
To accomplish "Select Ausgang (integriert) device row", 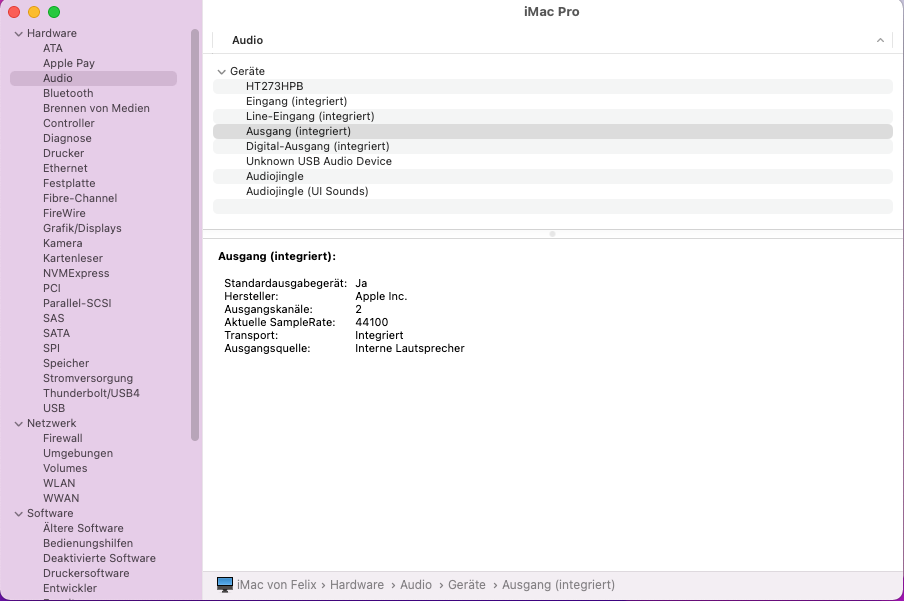I will tap(552, 131).
